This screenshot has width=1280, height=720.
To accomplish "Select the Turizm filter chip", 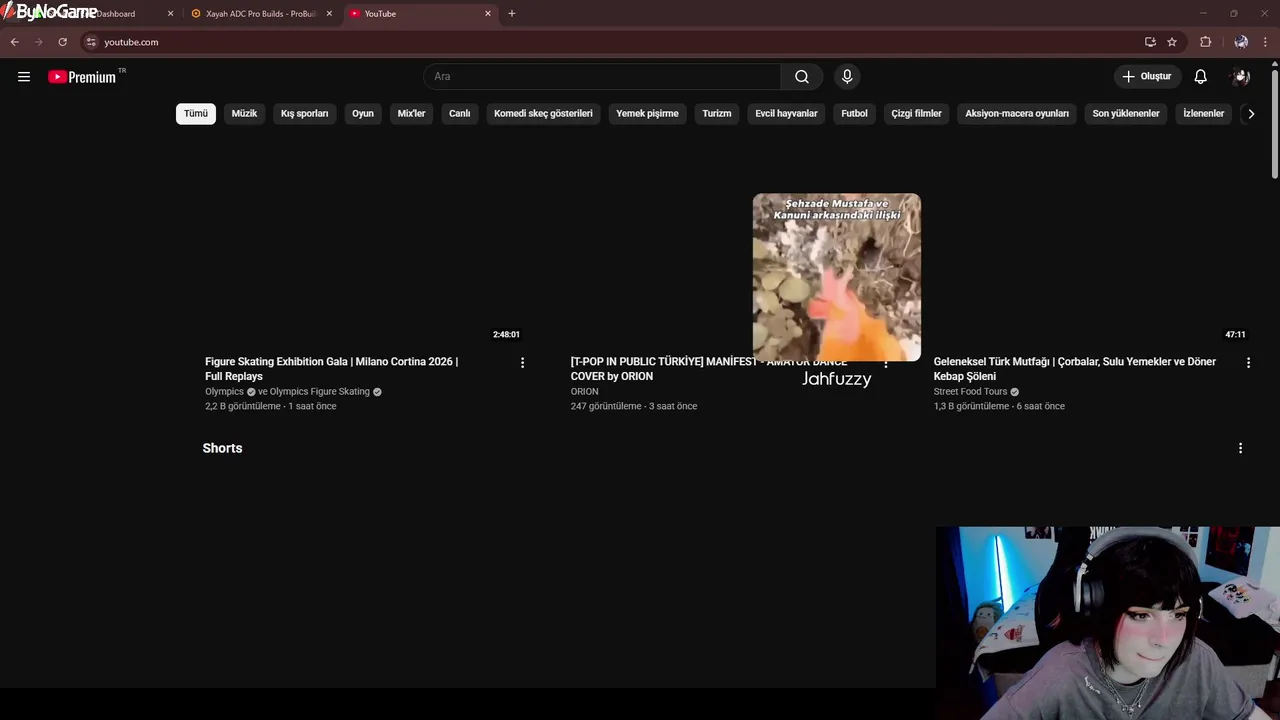I will tap(717, 114).
